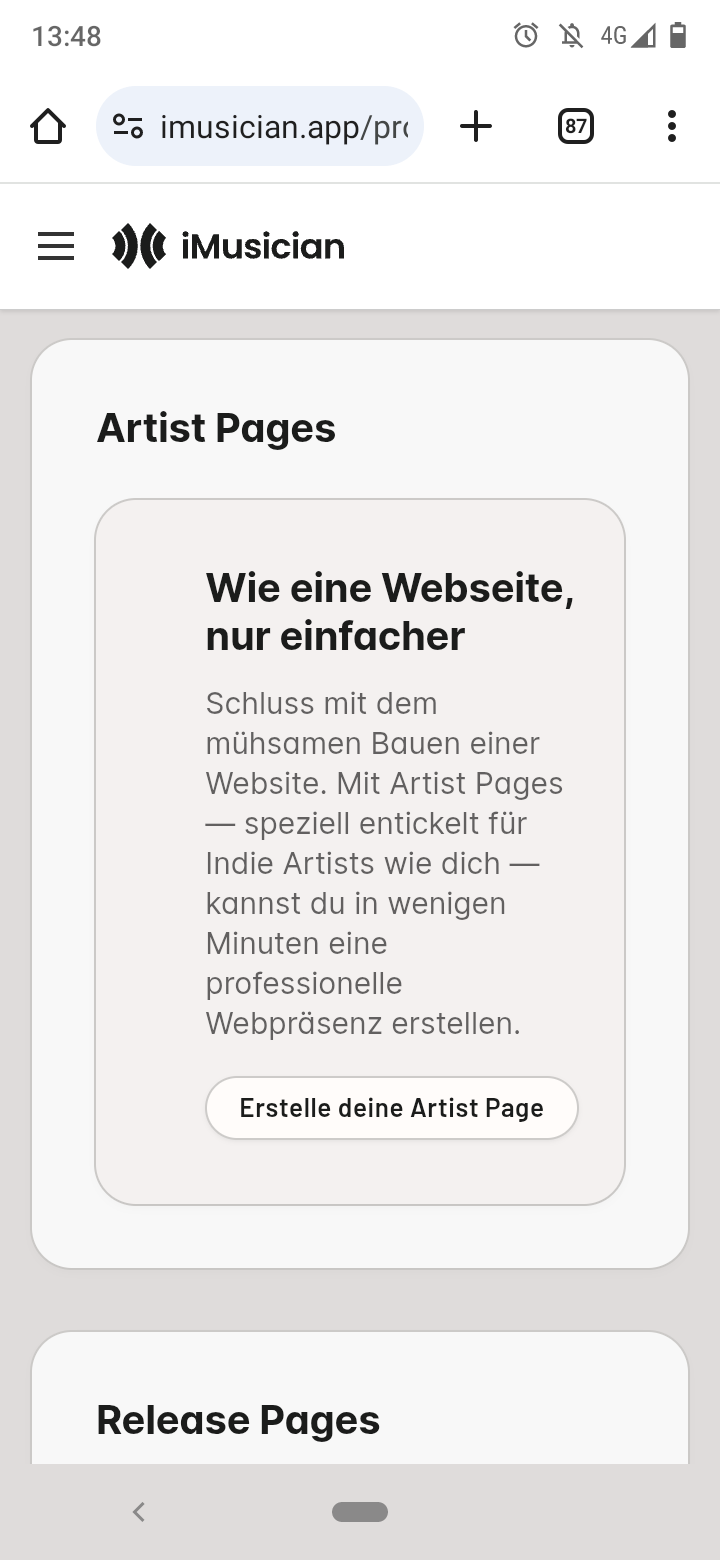The height and width of the screenshot is (1560, 720).
Task: Select the Artist Pages heading
Action: pos(216,428)
